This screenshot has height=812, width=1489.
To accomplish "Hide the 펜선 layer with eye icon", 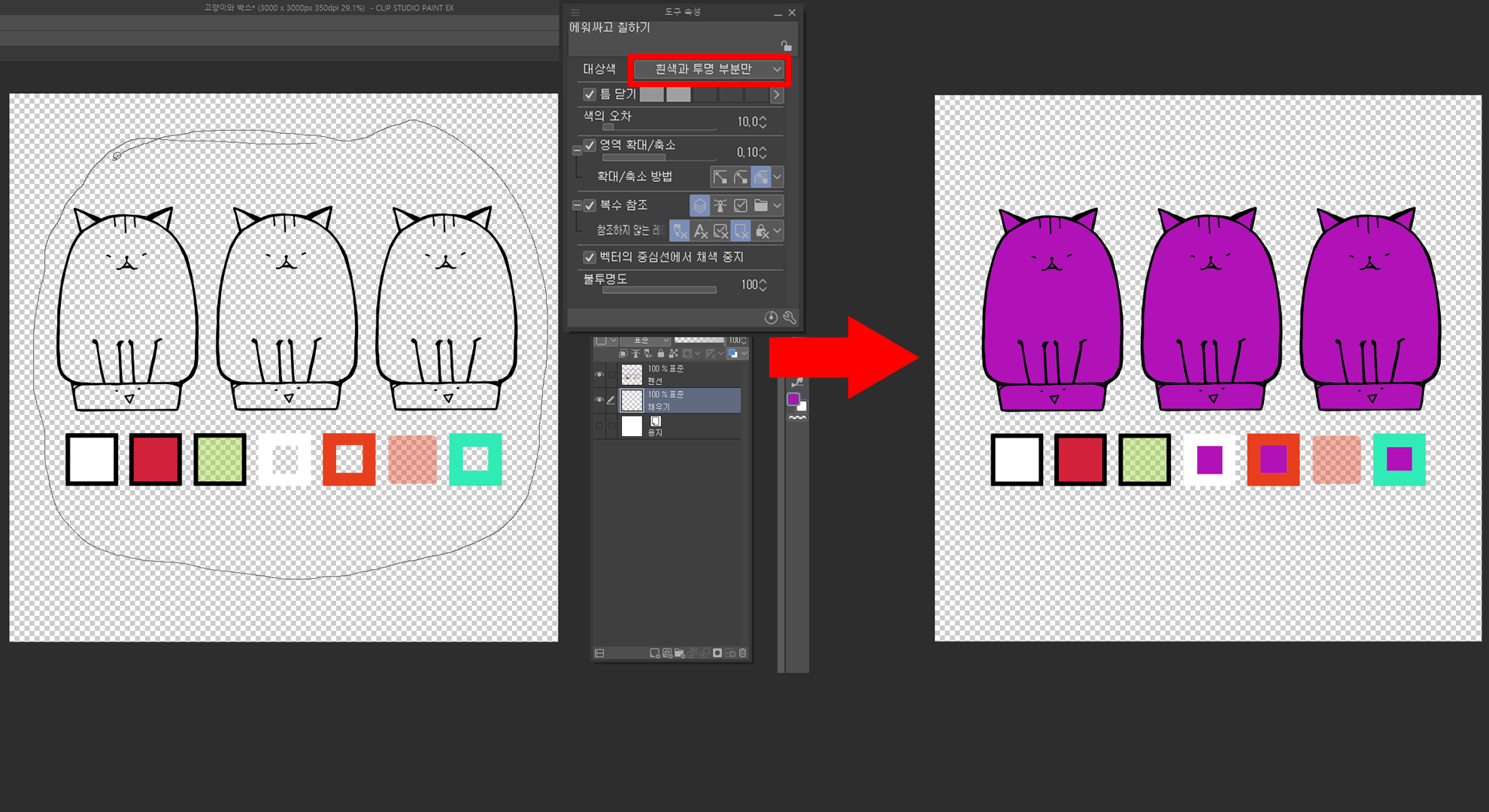I will point(599,374).
